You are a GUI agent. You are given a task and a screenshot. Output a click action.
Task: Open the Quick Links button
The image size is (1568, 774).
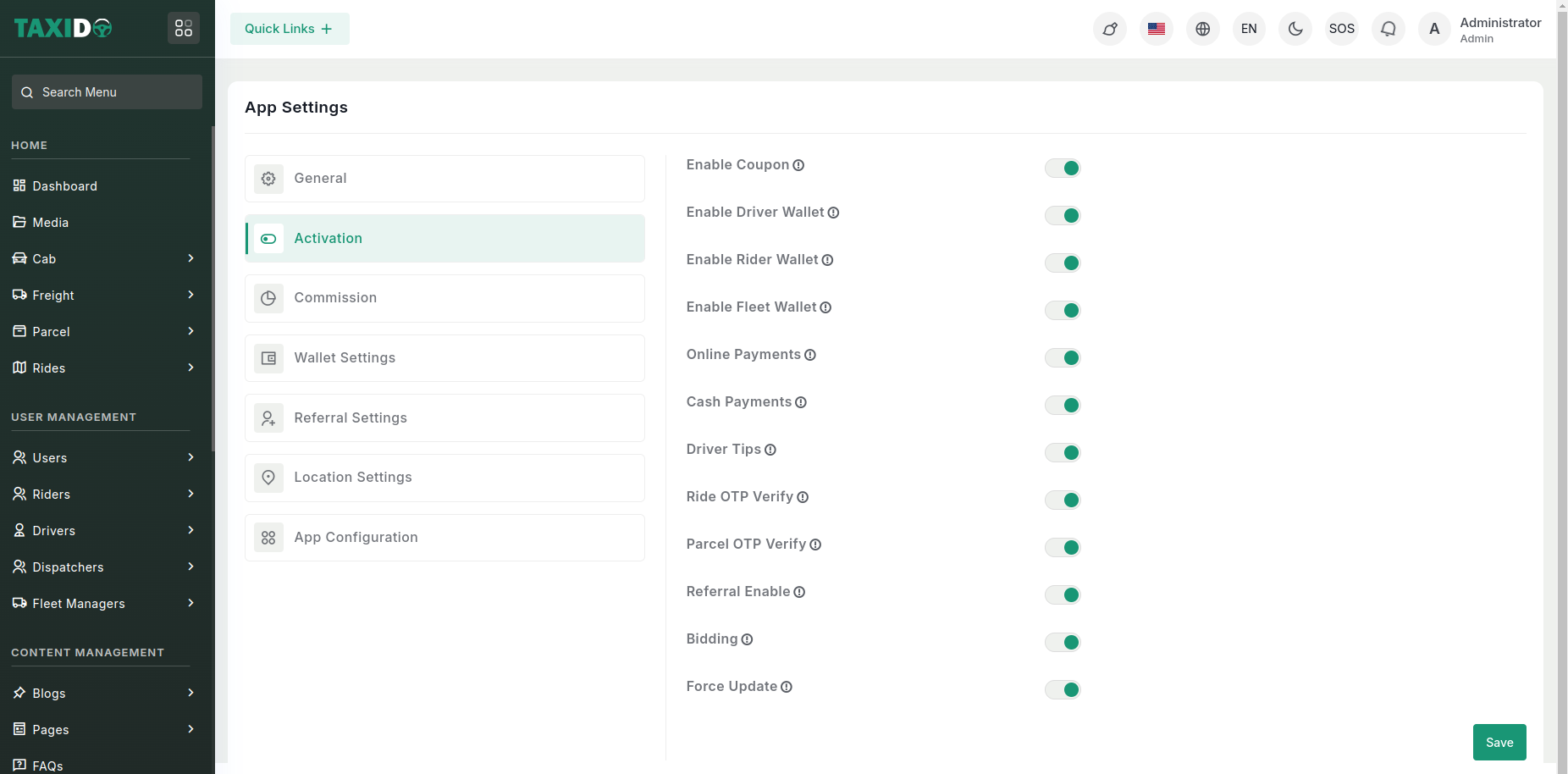pos(290,29)
